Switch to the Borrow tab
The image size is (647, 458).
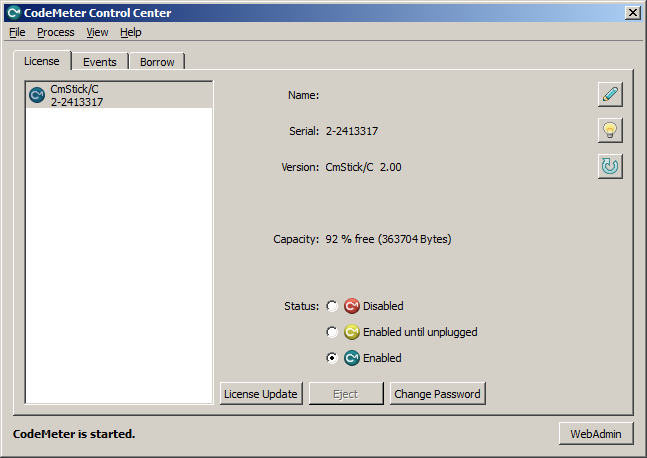157,62
